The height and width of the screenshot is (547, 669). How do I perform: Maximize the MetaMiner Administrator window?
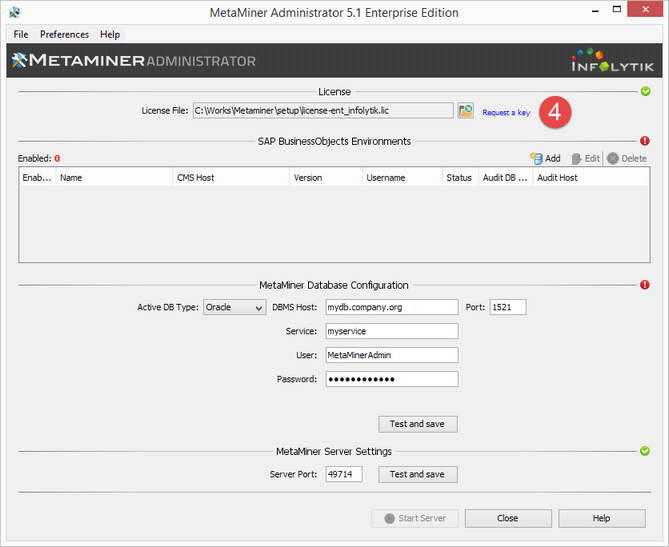coord(617,9)
